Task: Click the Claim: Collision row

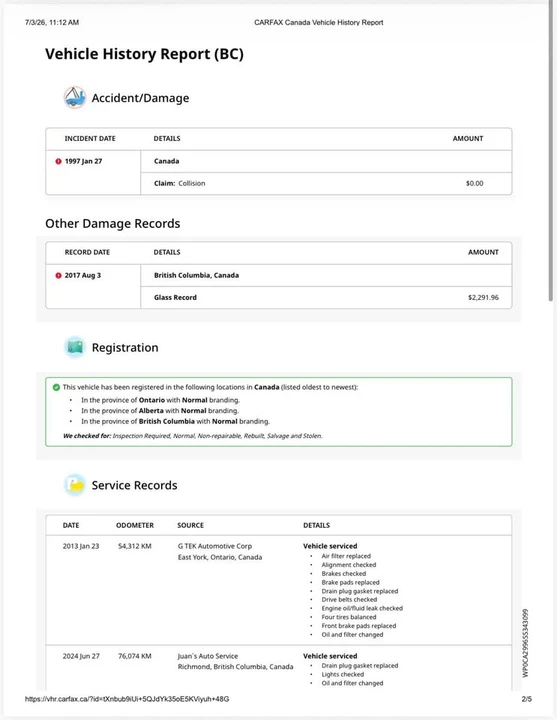Action: click(326, 183)
